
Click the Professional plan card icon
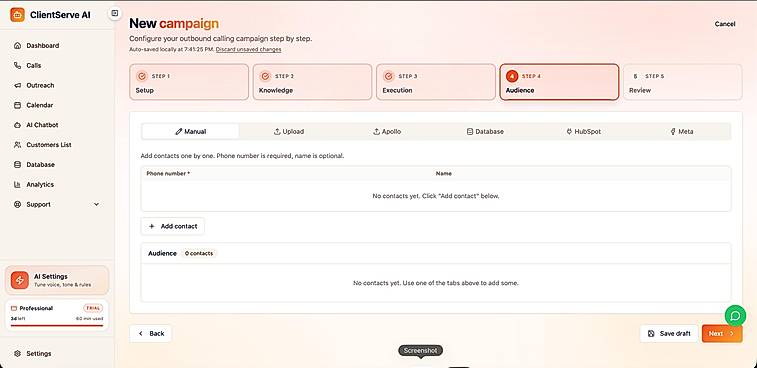14,308
